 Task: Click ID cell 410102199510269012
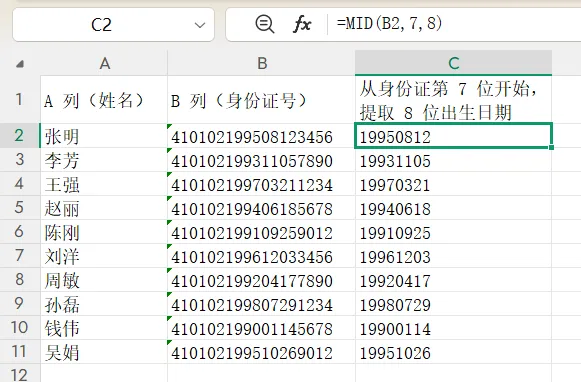tap(261, 352)
